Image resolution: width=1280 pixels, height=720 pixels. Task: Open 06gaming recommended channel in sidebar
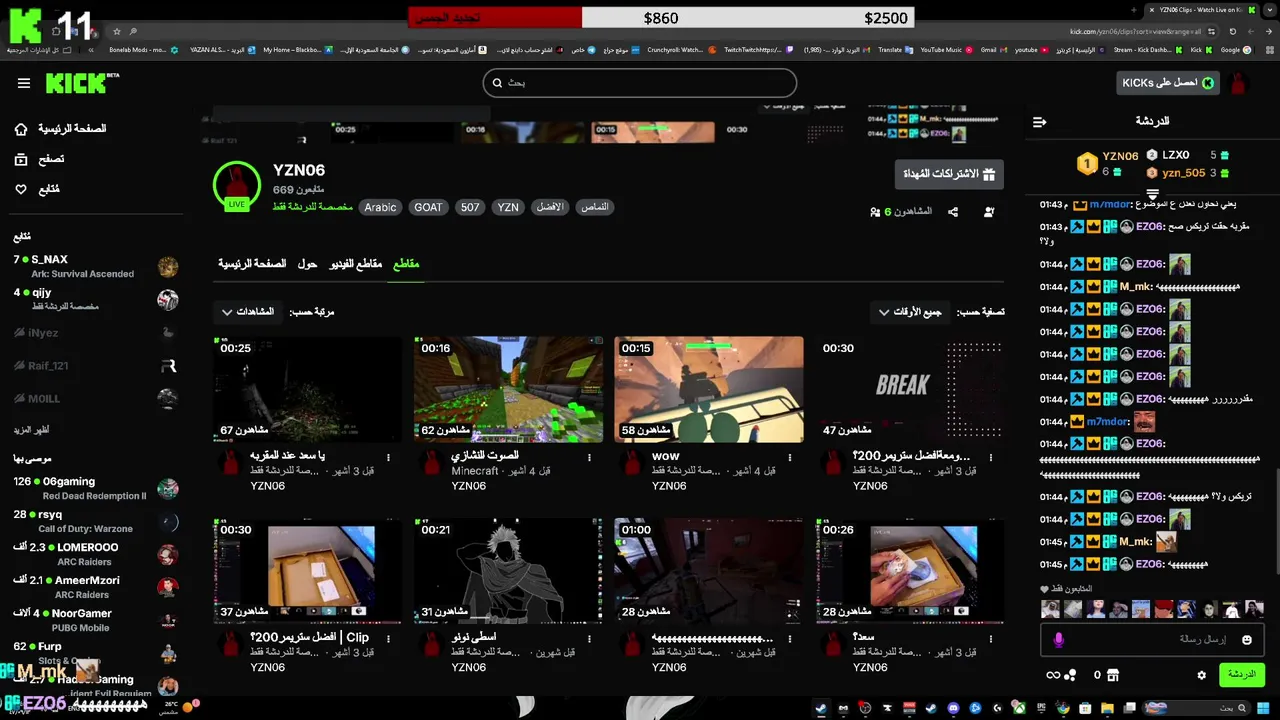95,488
